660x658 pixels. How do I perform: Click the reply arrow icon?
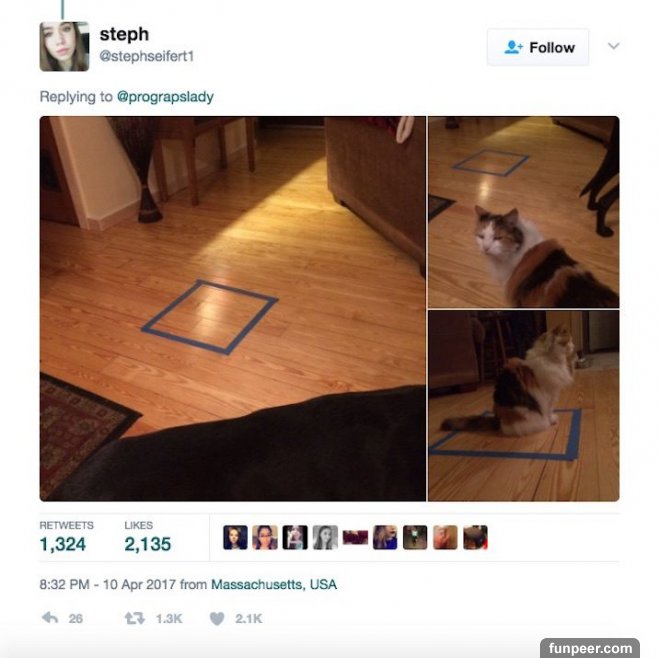(x=50, y=618)
